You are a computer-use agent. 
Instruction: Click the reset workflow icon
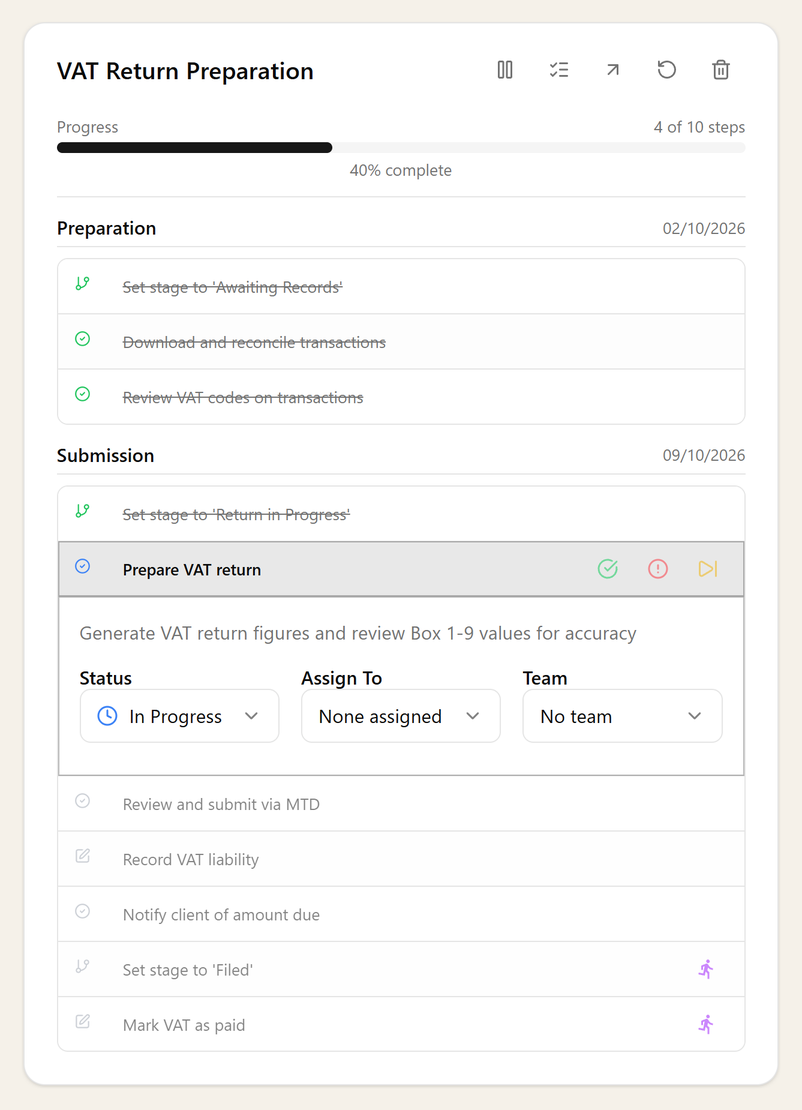click(x=667, y=70)
